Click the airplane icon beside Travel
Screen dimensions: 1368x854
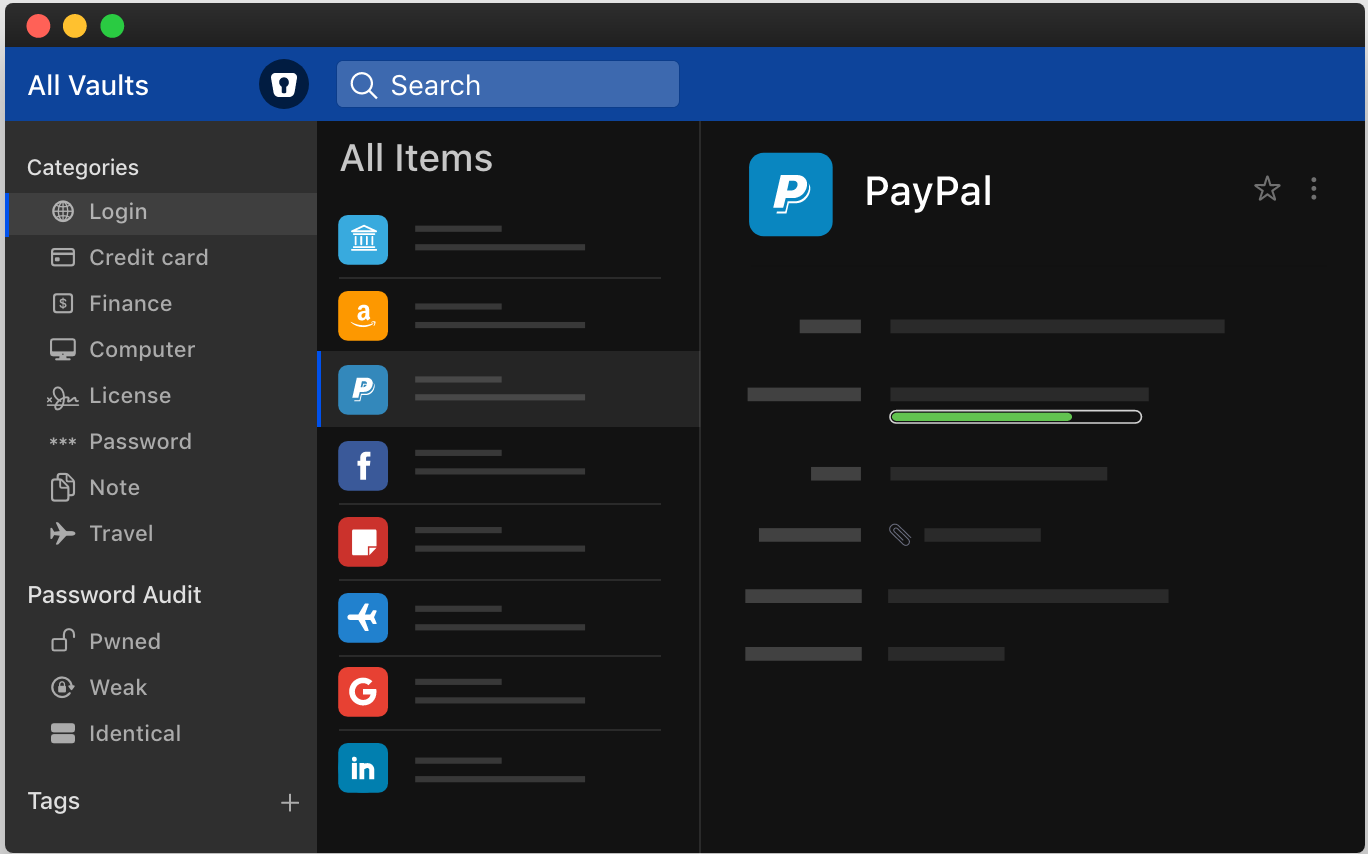pyautogui.click(x=63, y=533)
